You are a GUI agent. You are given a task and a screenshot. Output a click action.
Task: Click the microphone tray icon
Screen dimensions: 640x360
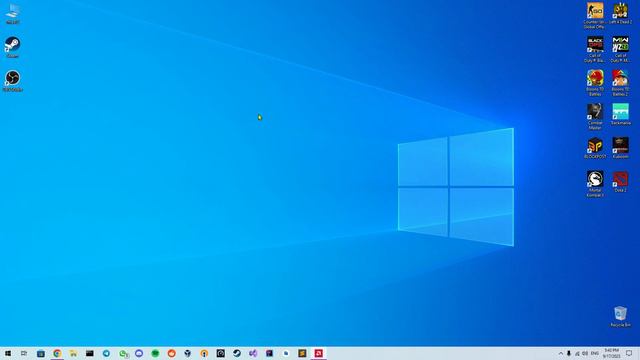(569, 353)
